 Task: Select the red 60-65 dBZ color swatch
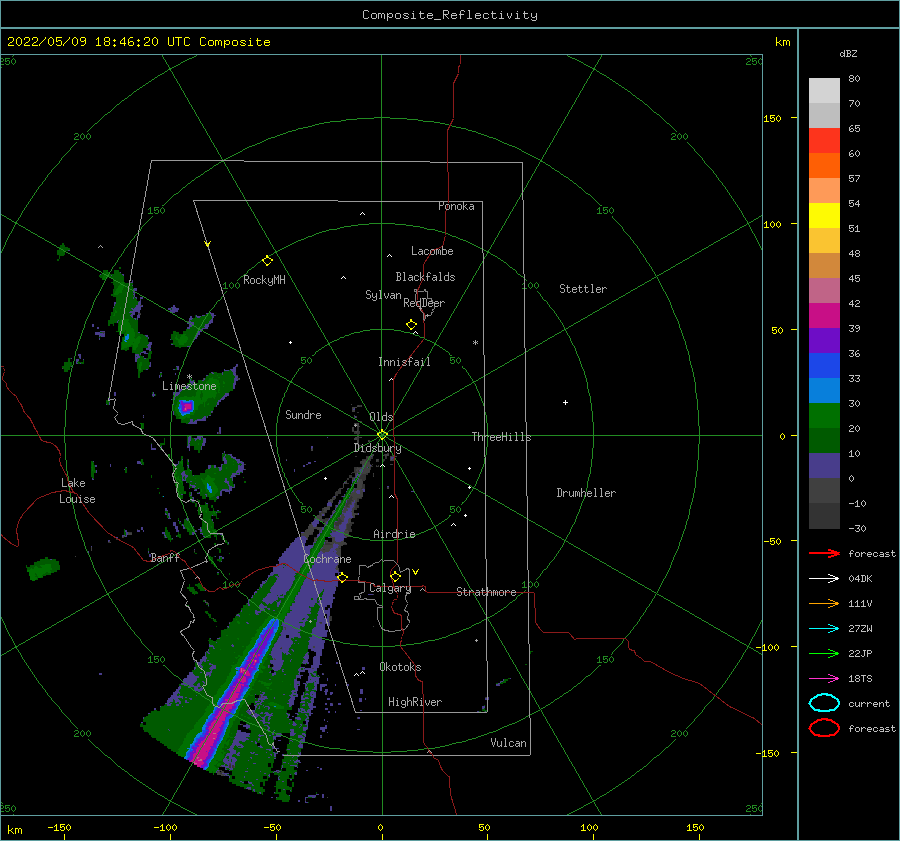[824, 140]
